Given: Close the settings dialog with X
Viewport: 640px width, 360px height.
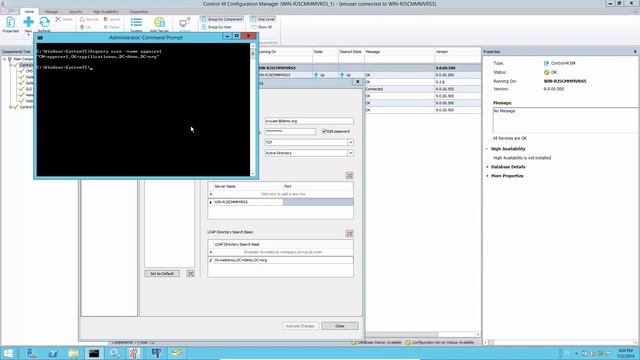Looking at the screenshot, I should [358, 82].
